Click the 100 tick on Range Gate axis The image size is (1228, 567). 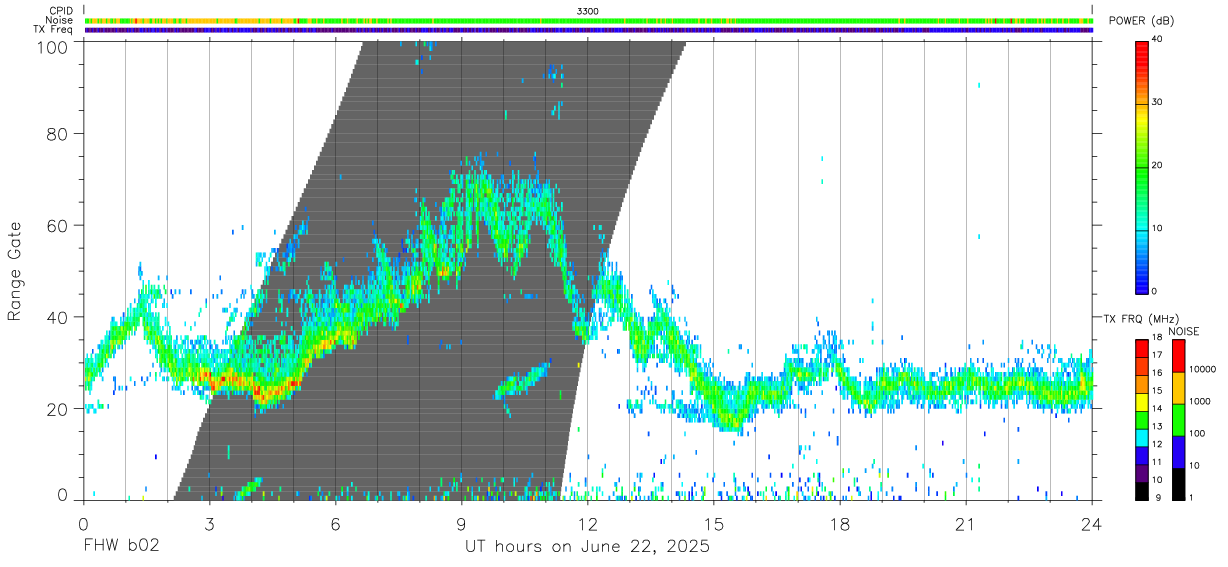[52, 46]
